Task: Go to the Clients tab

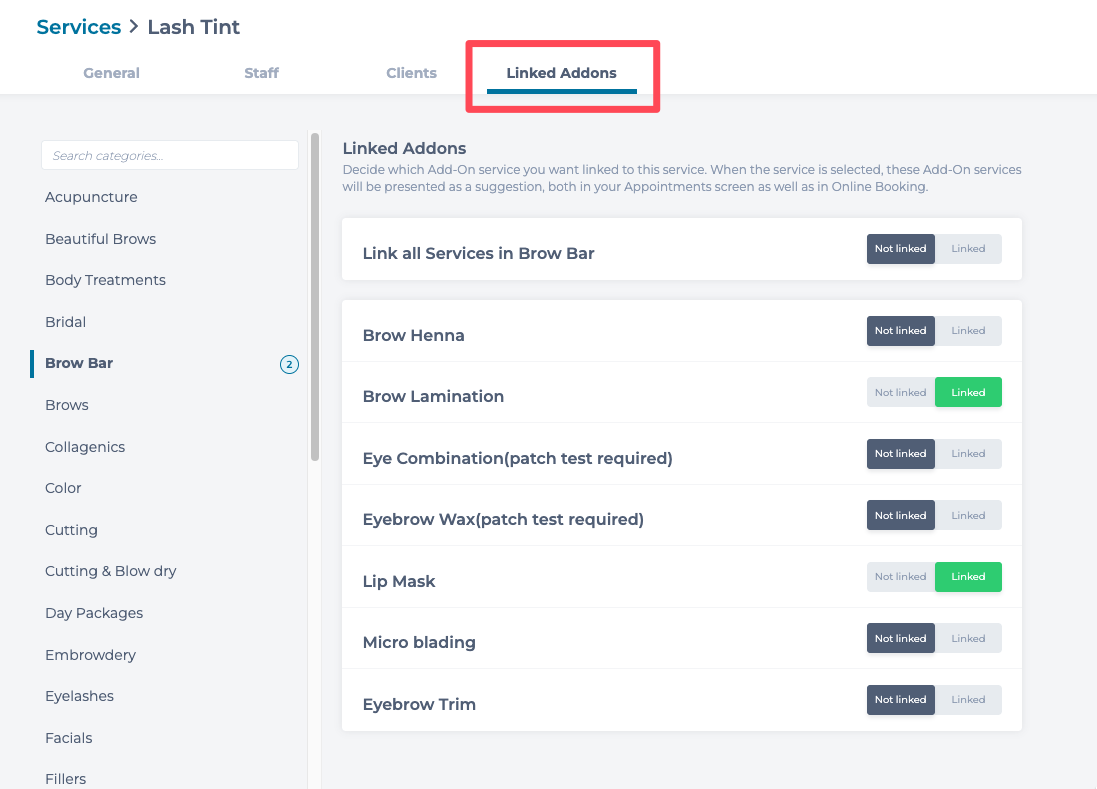Action: click(411, 73)
